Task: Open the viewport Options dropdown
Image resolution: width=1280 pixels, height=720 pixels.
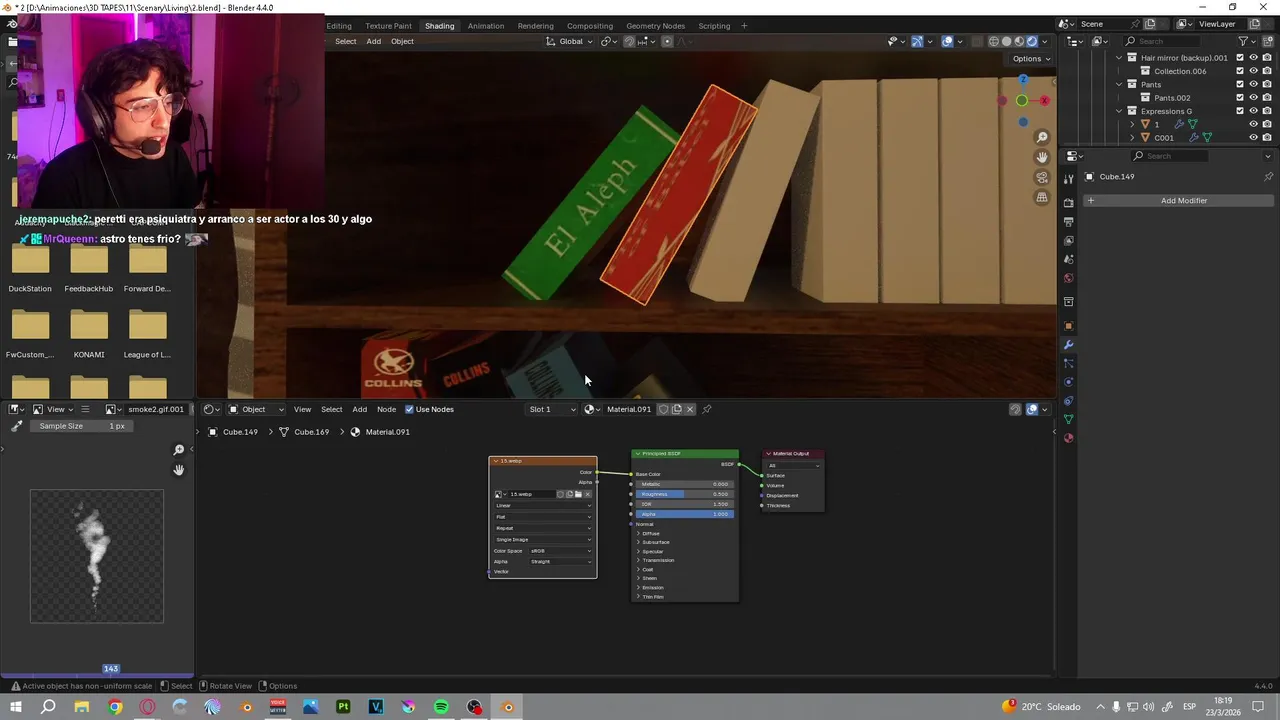Action: coord(1031,58)
